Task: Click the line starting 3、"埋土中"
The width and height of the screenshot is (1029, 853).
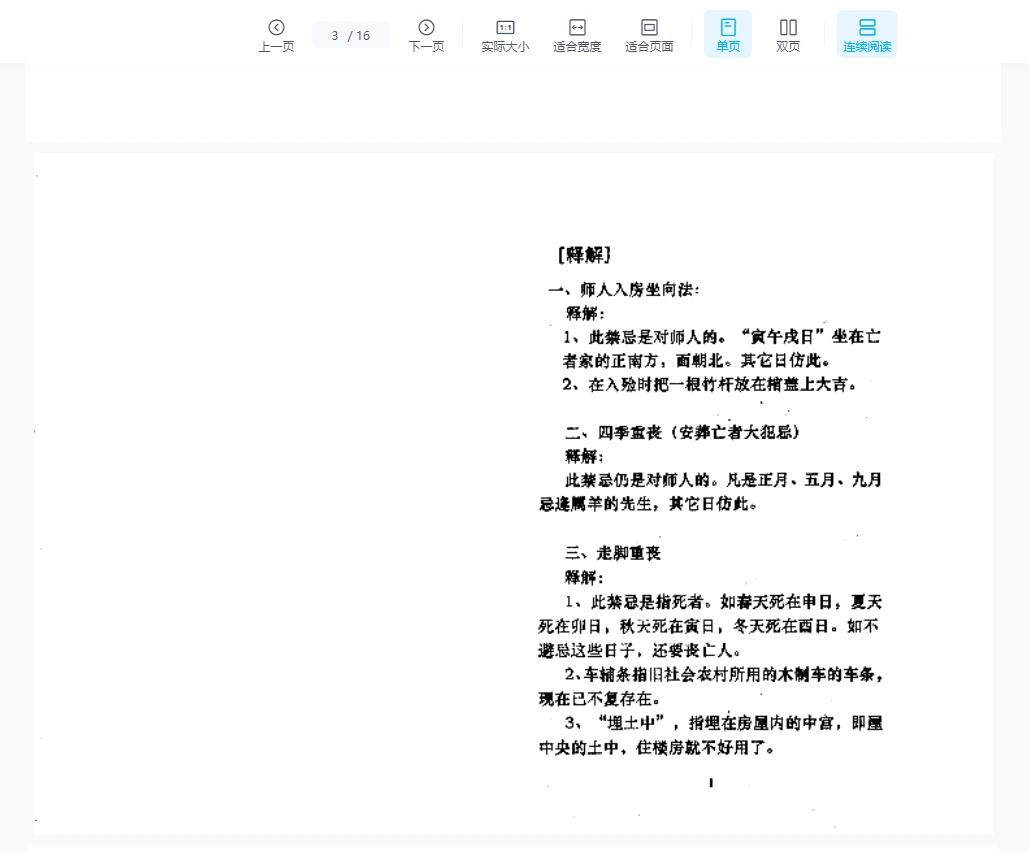Action: 723,723
